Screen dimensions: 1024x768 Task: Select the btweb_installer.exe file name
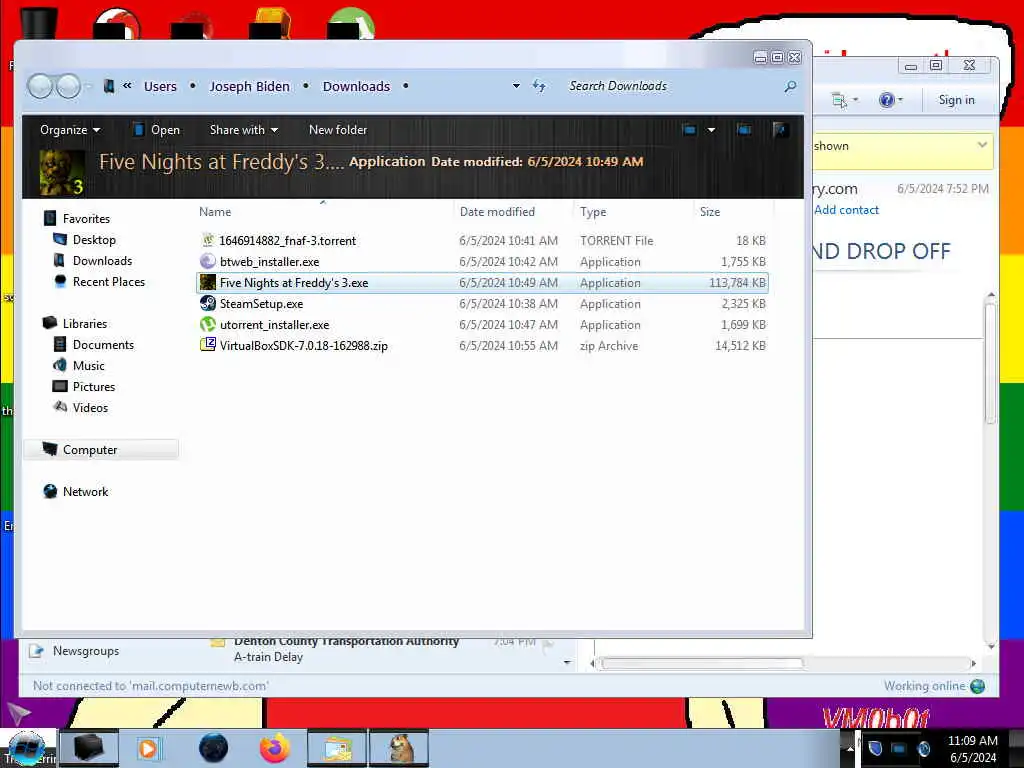click(270, 261)
